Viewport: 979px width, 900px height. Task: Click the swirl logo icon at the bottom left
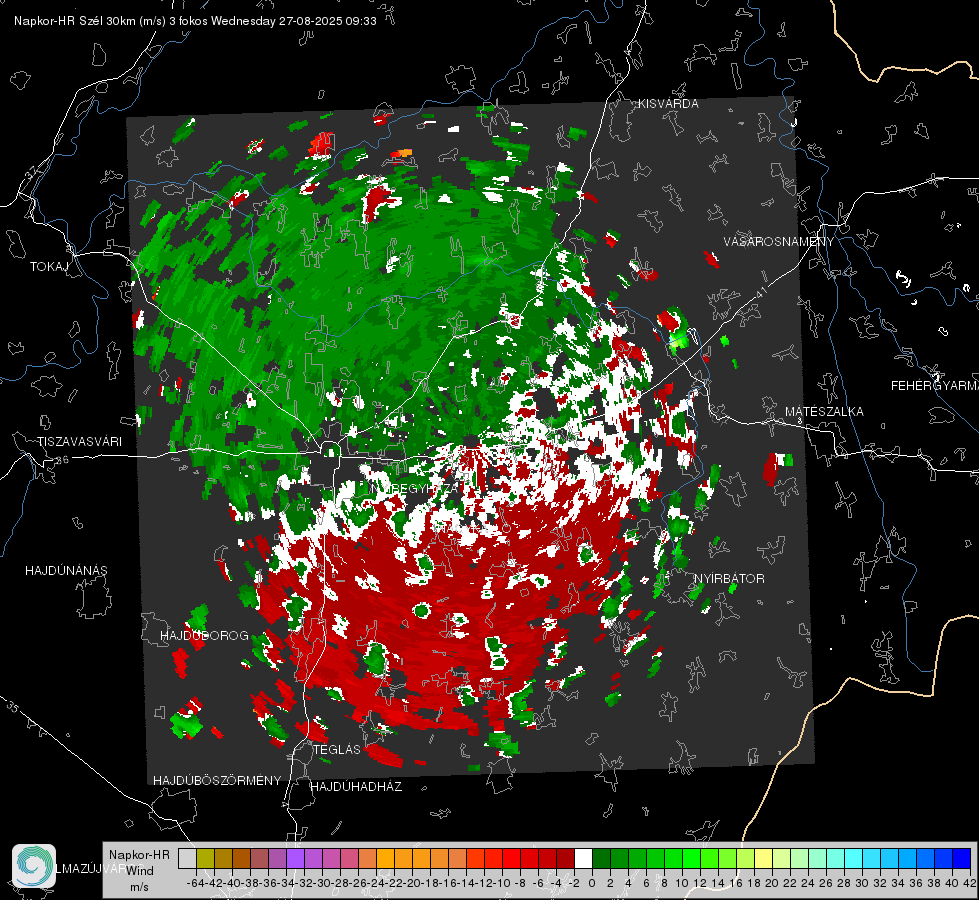pyautogui.click(x=34, y=866)
